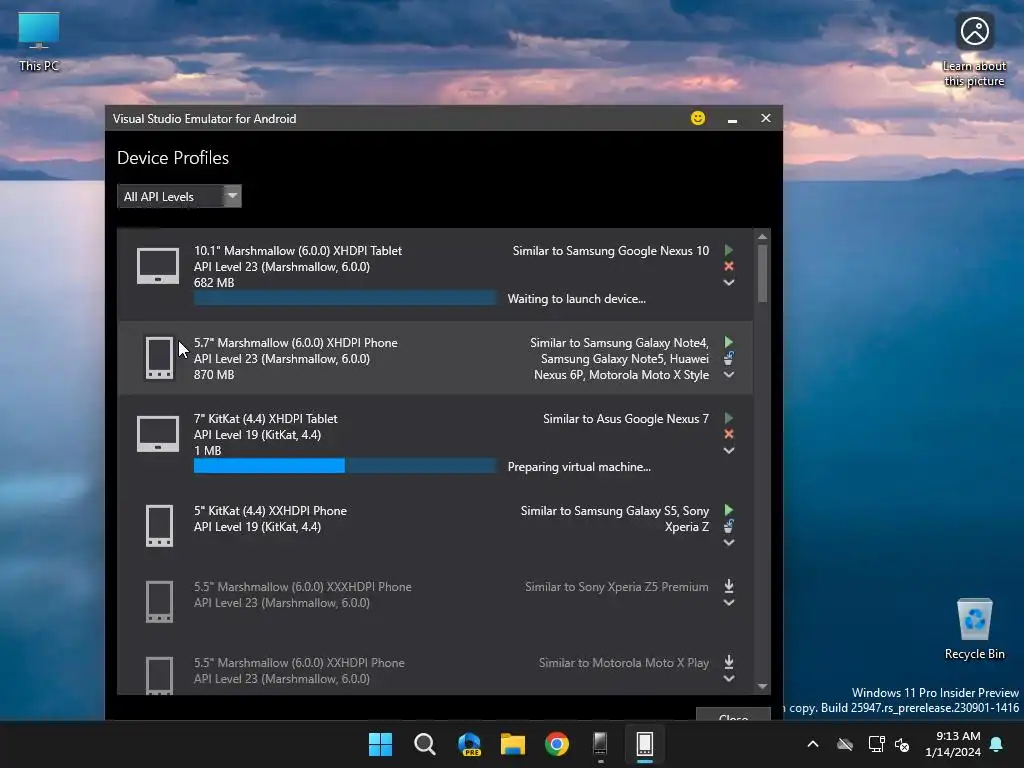Expand details for 5" KitKat Phone
This screenshot has width=1024, height=768.
(729, 543)
